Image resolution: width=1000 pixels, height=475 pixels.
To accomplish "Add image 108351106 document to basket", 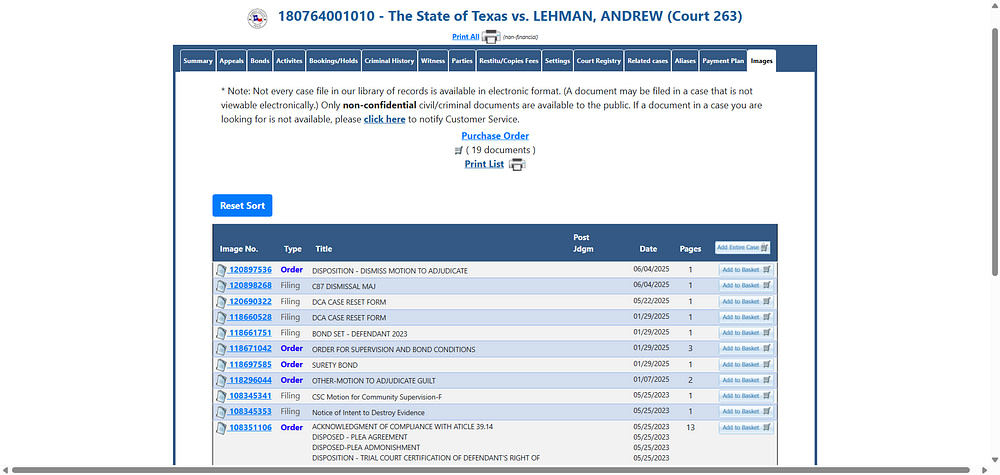I will pyautogui.click(x=746, y=428).
